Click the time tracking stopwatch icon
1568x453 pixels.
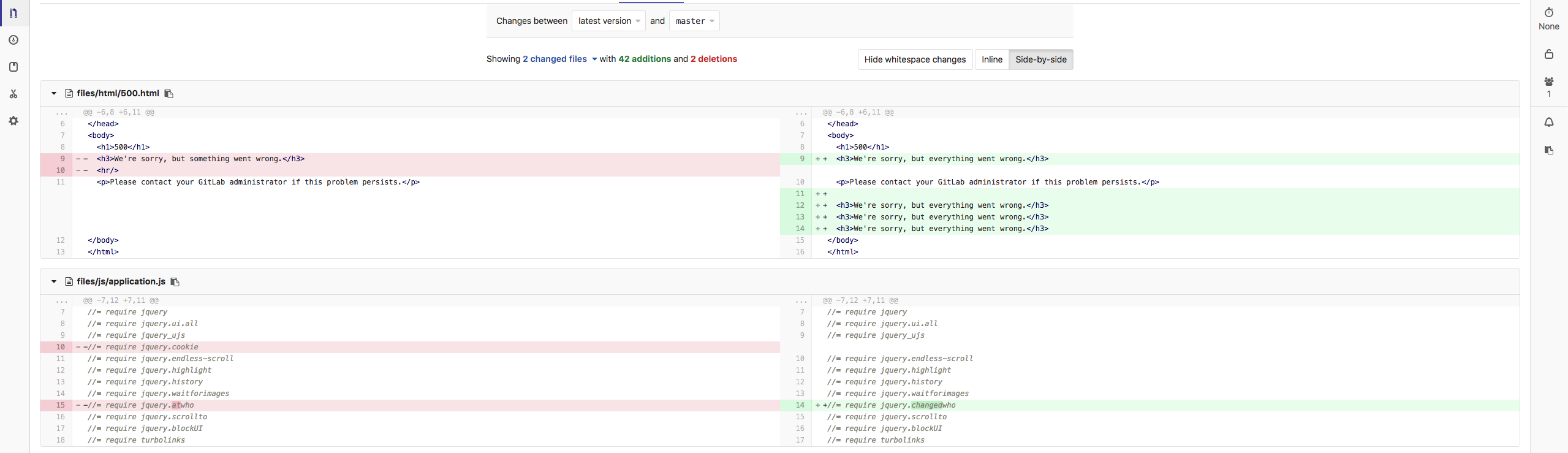(x=1548, y=13)
